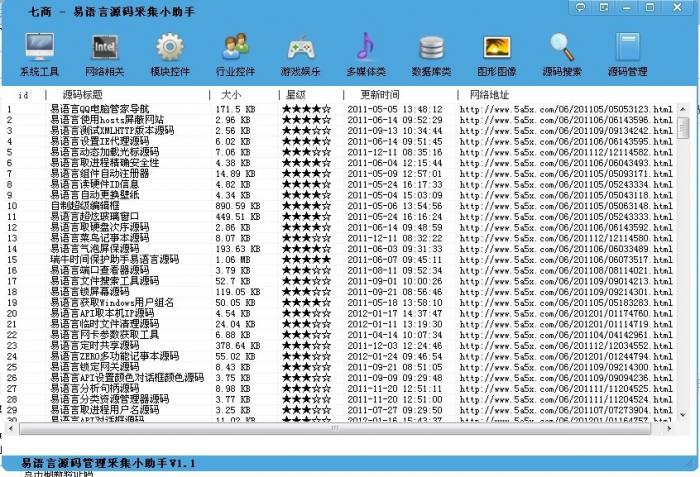Select row 易语言临时文件清理源码
This screenshot has width=700, height=477.
[340, 324]
